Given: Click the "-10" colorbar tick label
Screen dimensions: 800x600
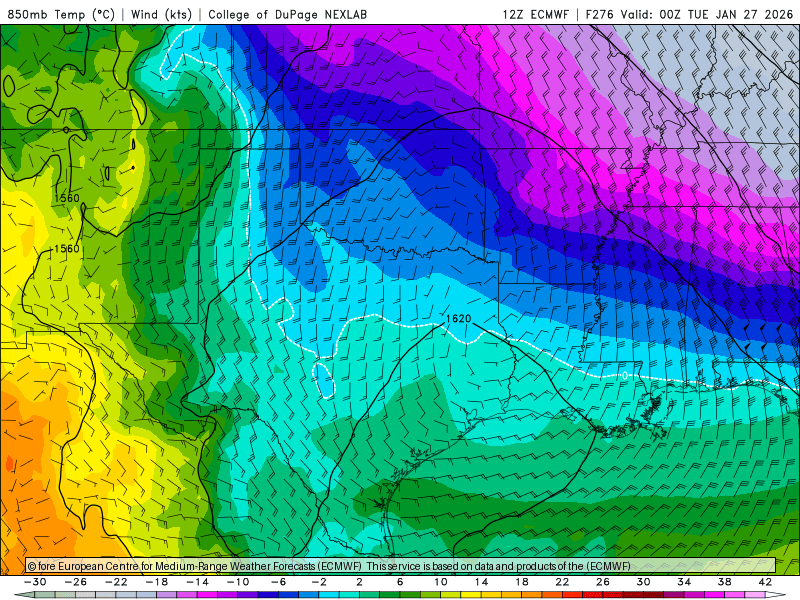Looking at the screenshot, I should 237,582.
